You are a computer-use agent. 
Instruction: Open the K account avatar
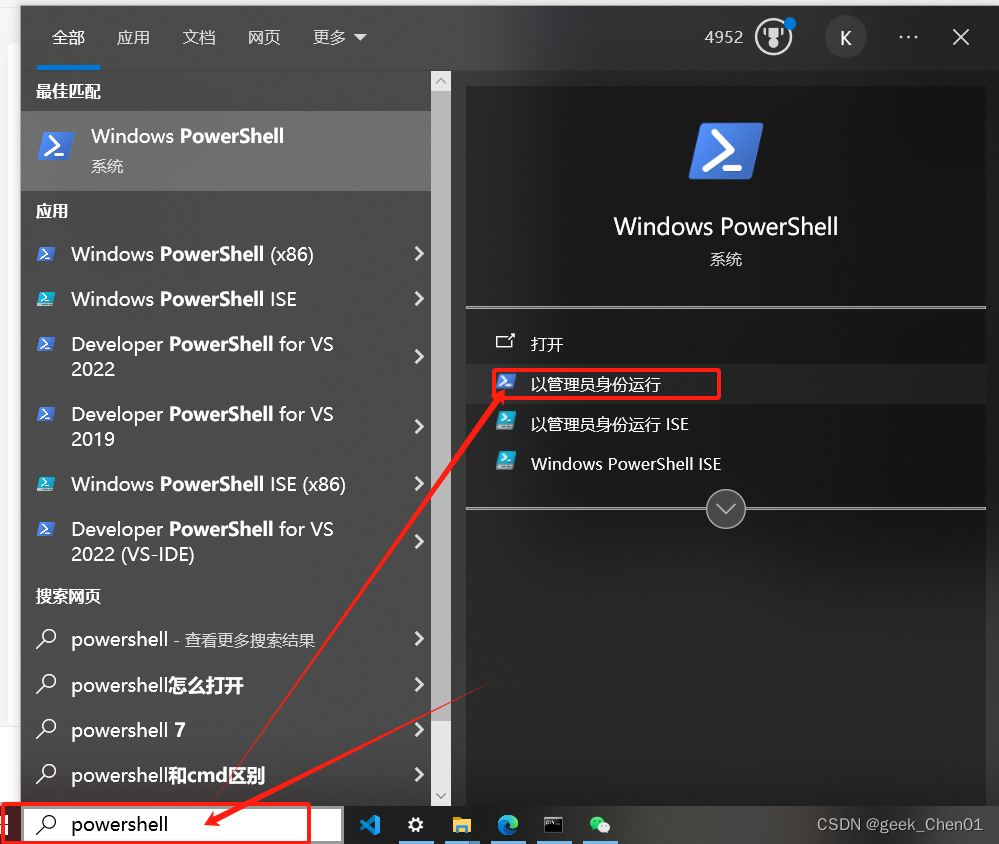[x=845, y=38]
